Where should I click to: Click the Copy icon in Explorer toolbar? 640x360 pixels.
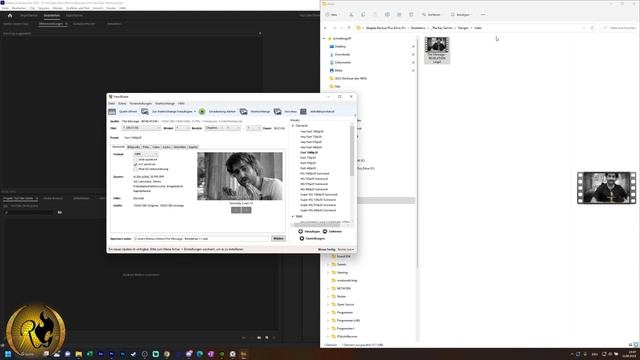[x=363, y=15]
